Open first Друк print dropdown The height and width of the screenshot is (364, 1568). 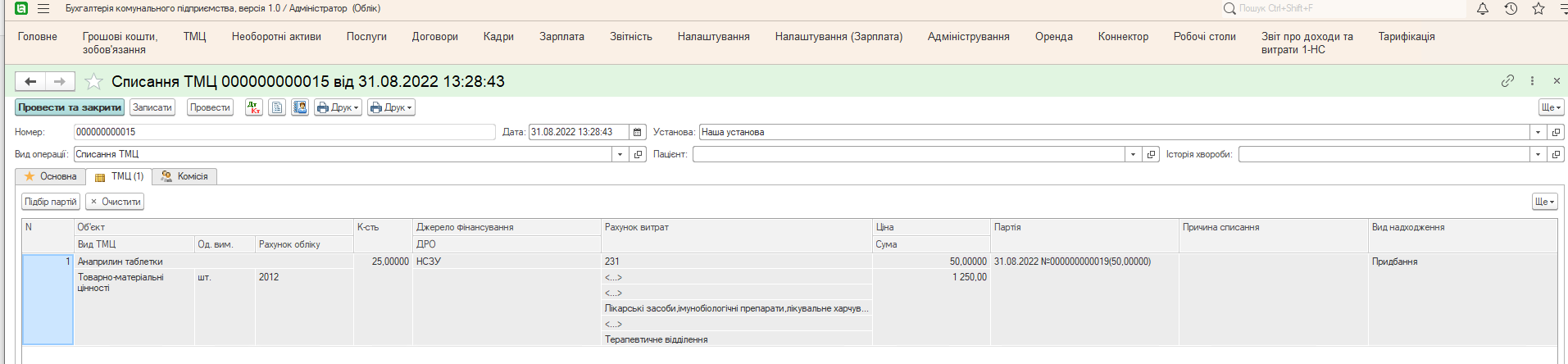[338, 107]
